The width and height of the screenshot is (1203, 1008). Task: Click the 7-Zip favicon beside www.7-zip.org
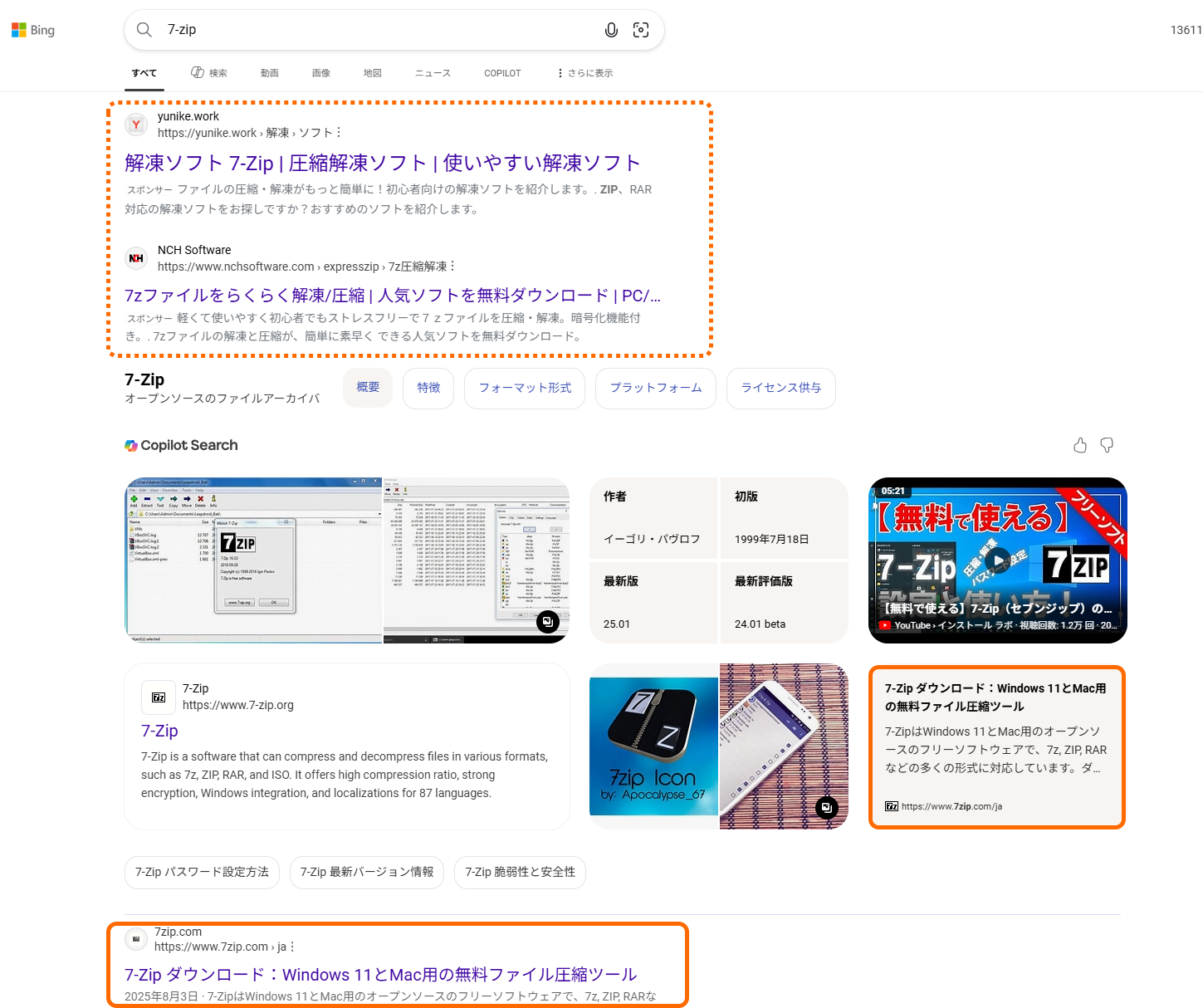pyautogui.click(x=158, y=697)
